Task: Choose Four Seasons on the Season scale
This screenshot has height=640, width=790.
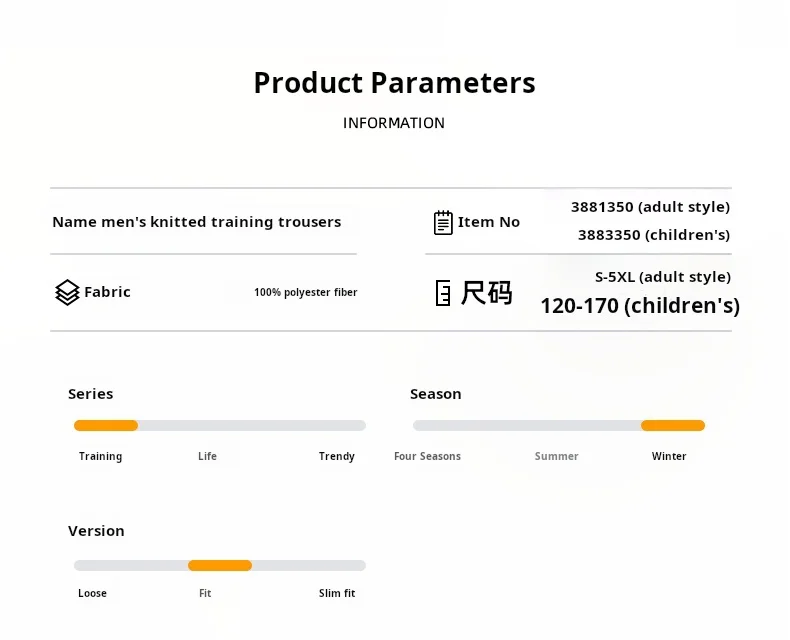Action: coord(427,456)
